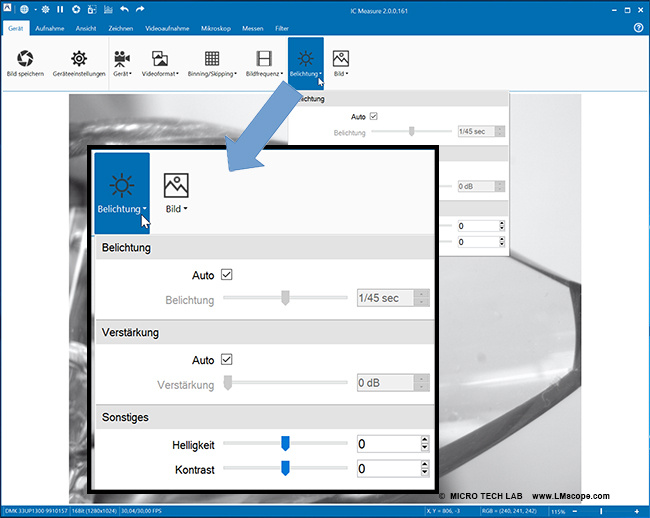
Task: Toggle small Auto exposure checkbox in background panel
Action: [x=374, y=116]
